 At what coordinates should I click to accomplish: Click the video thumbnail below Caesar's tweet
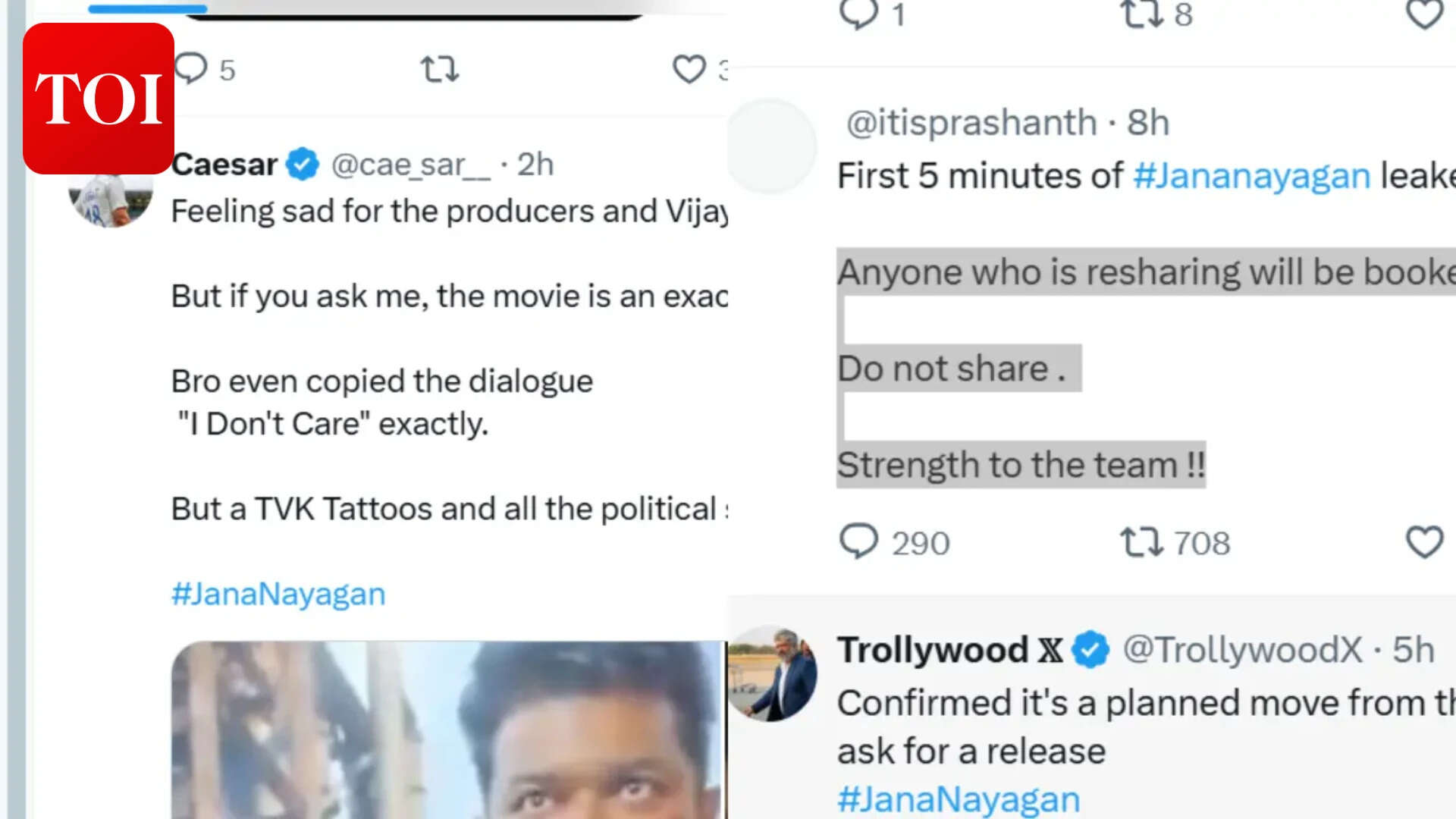447,728
